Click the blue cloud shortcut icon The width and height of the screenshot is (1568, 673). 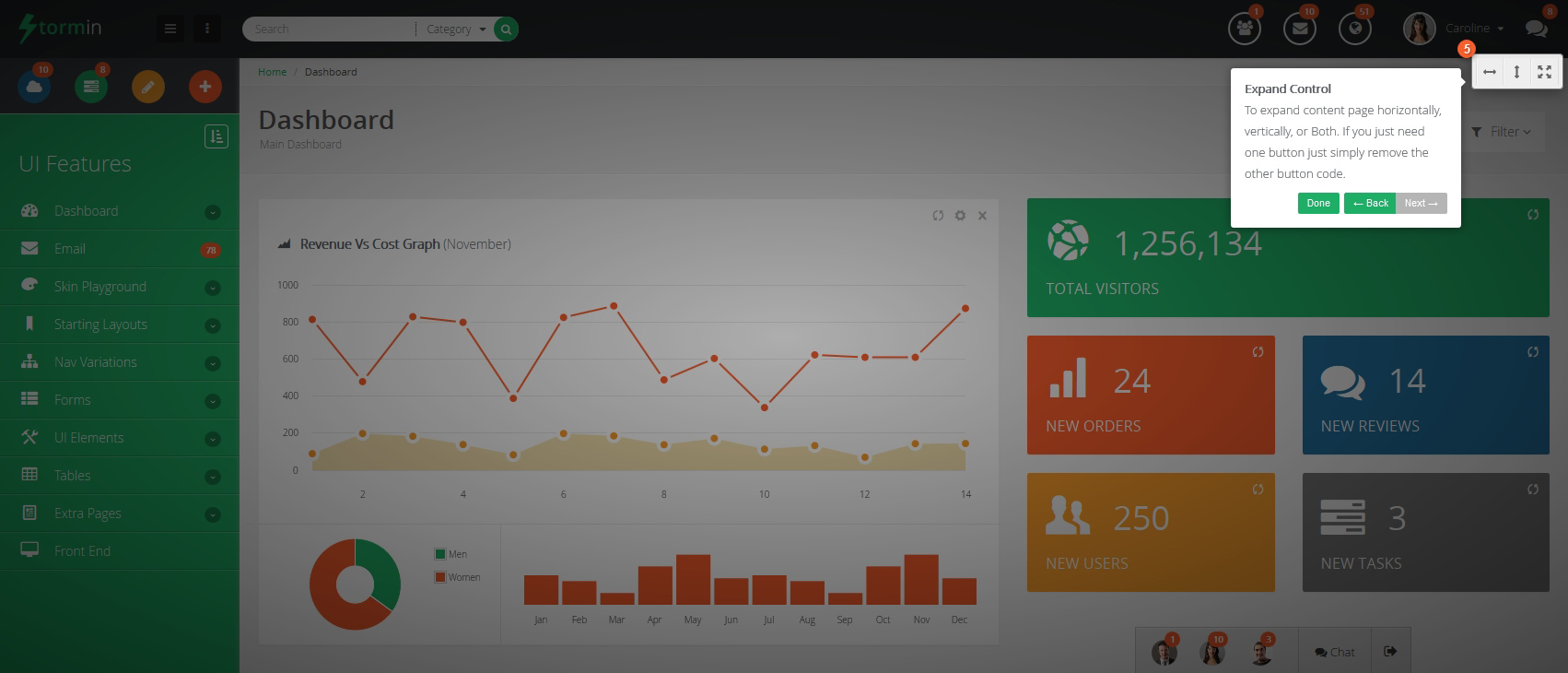34,87
